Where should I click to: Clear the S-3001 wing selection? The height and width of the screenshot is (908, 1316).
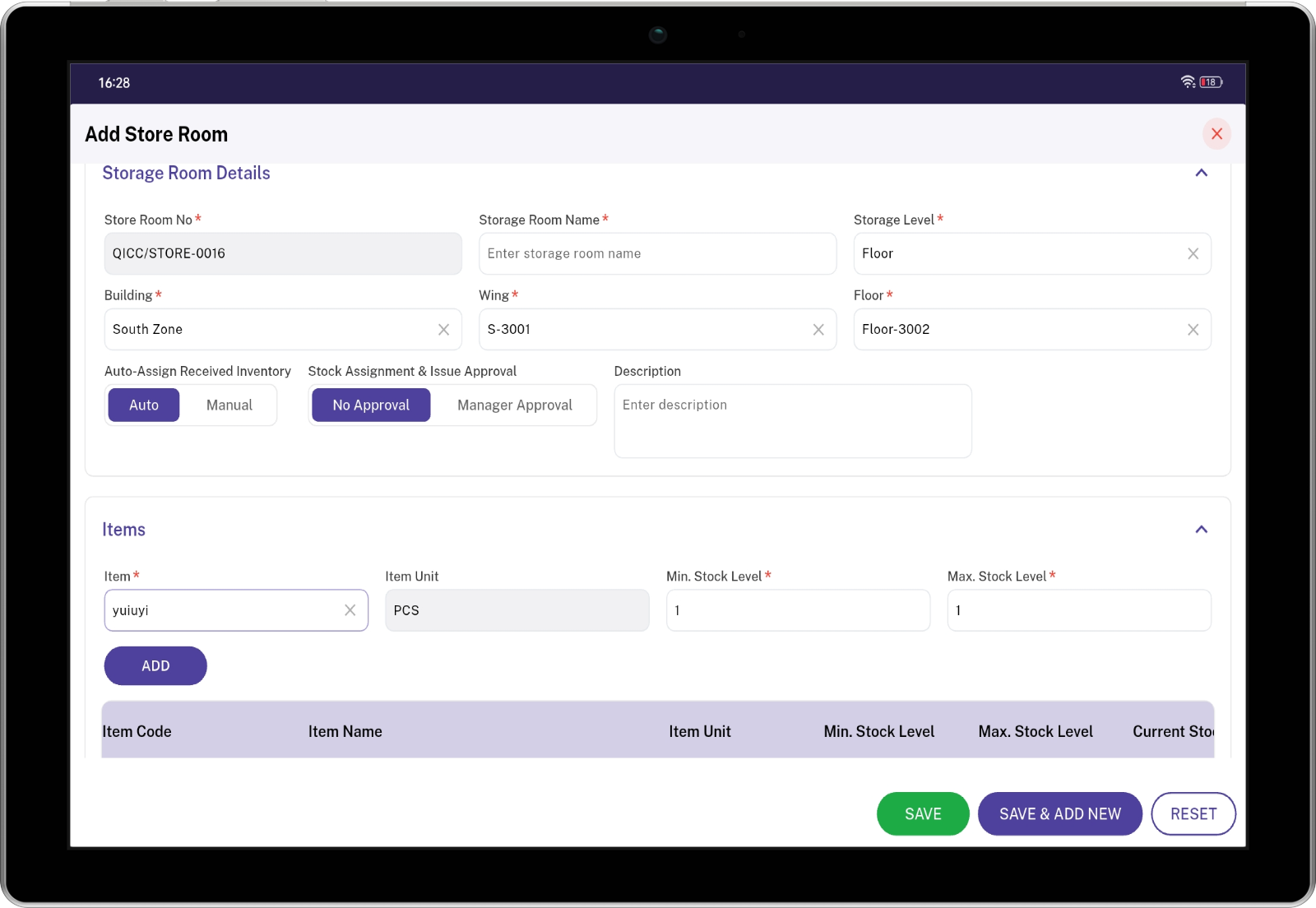(x=818, y=330)
